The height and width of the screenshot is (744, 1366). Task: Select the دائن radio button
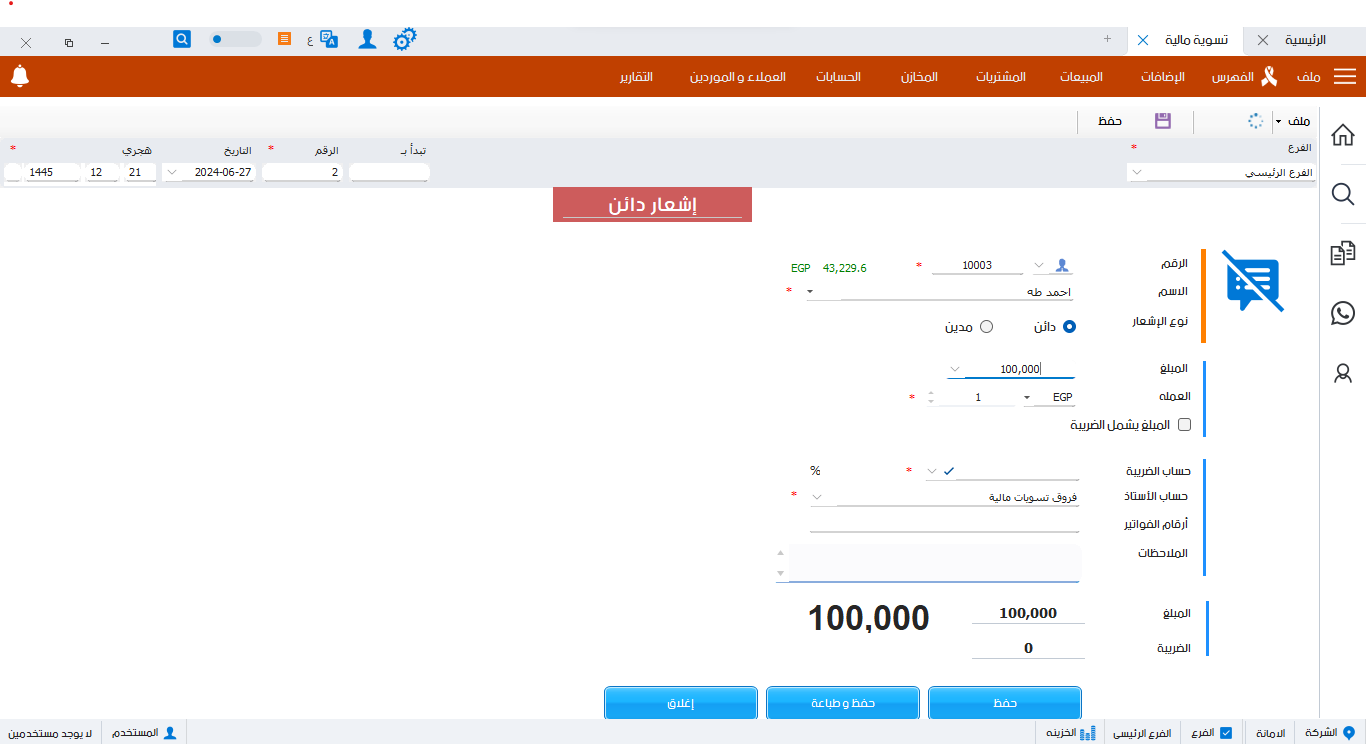click(x=1069, y=327)
